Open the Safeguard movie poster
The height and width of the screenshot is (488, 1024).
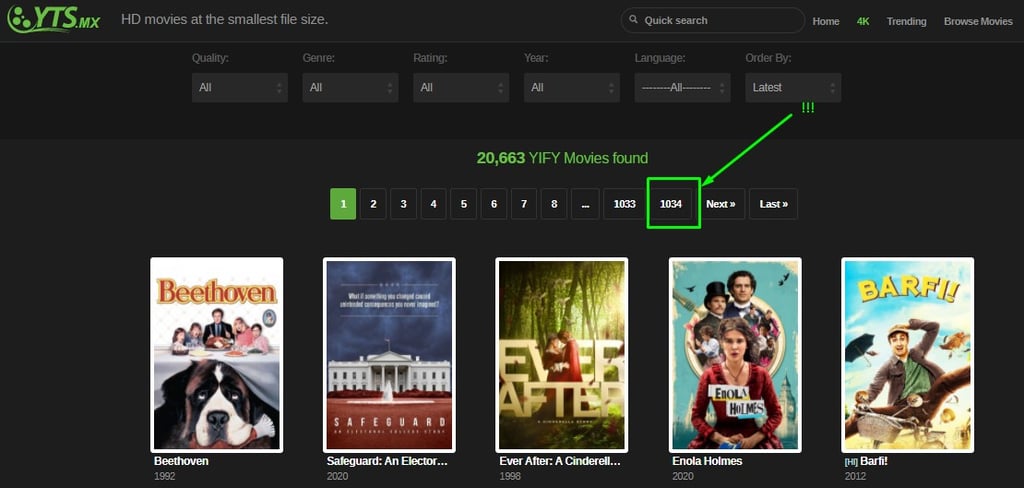click(x=389, y=355)
